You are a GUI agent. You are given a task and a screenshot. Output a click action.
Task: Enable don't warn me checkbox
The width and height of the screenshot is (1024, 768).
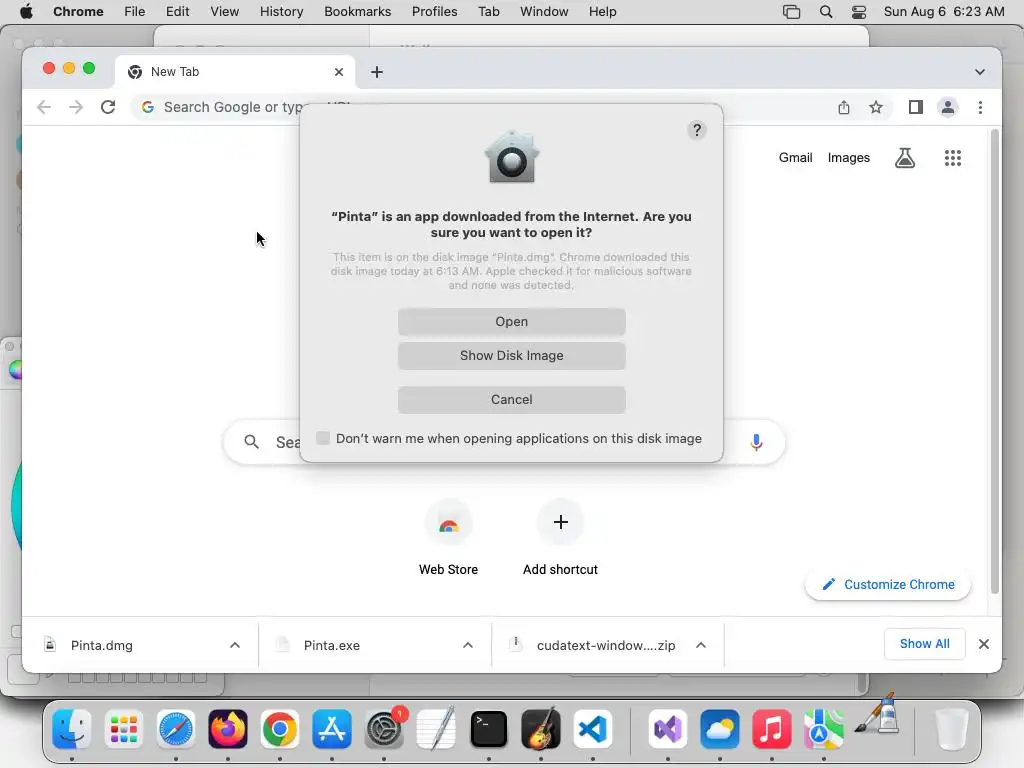(x=323, y=438)
